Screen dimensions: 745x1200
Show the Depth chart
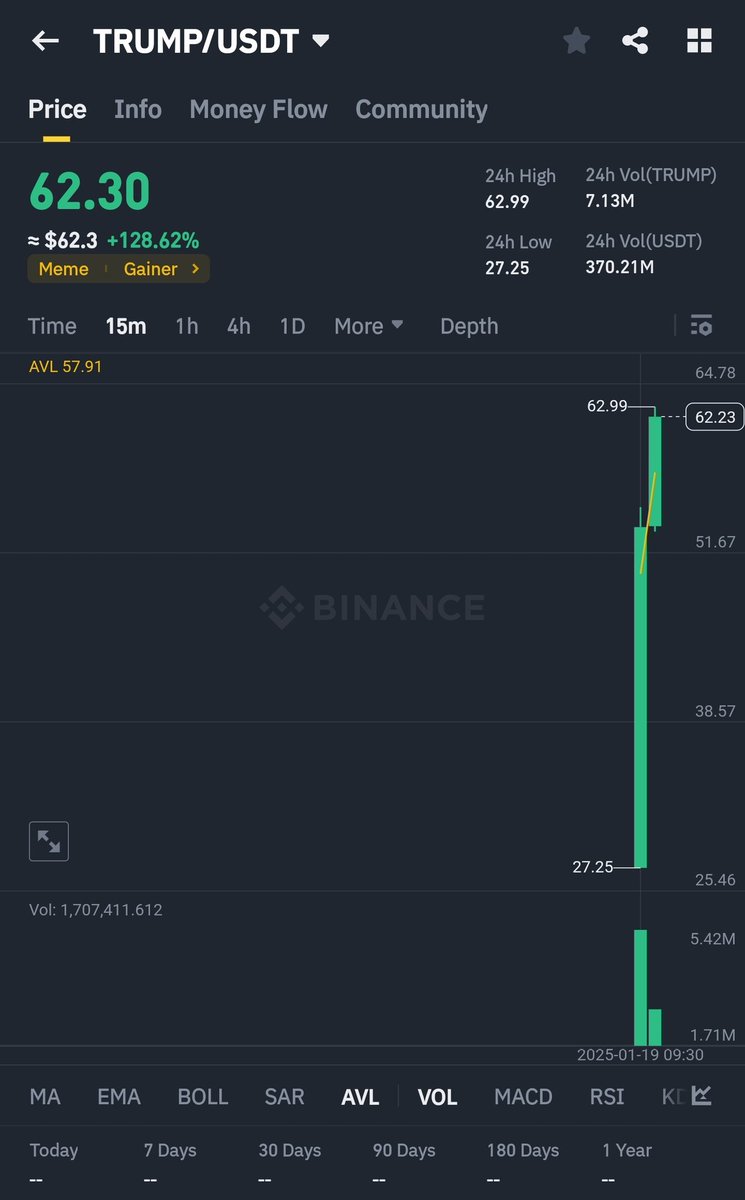pos(469,326)
